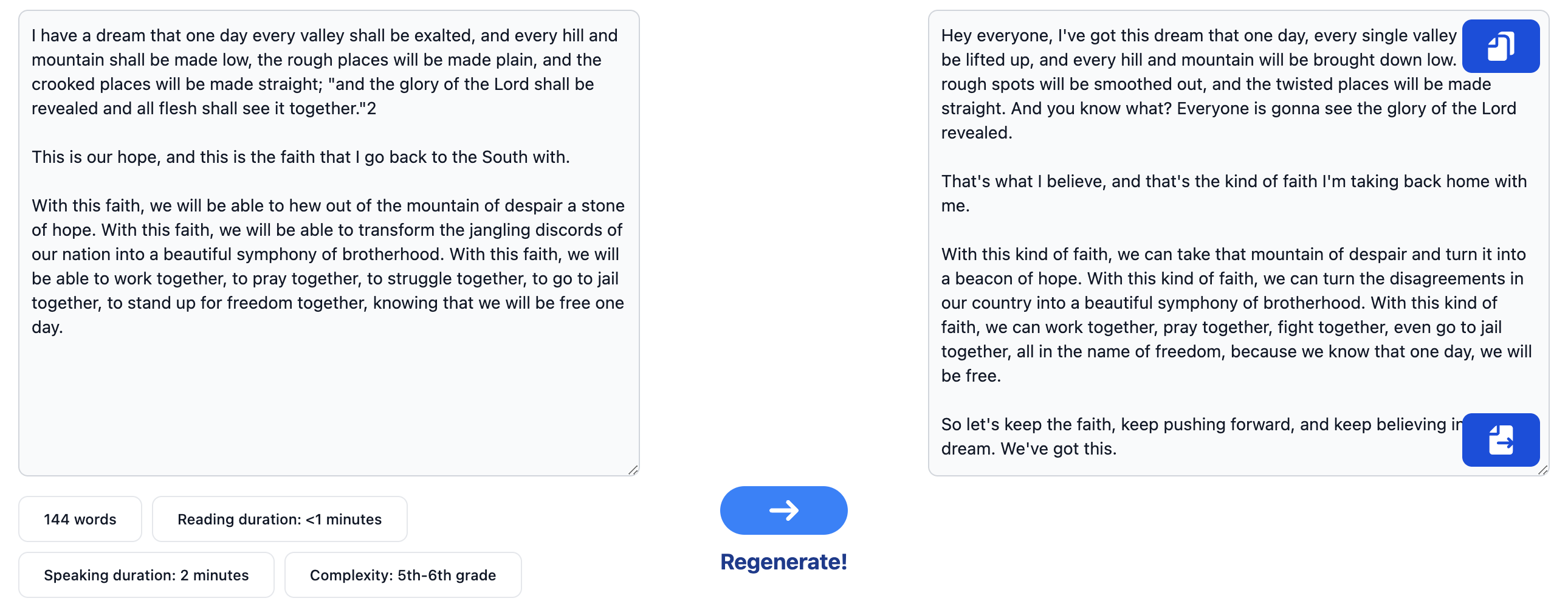Click the Complexity: 5th-6th grade badge
Screen dimensions: 1568x615
pyautogui.click(x=403, y=575)
